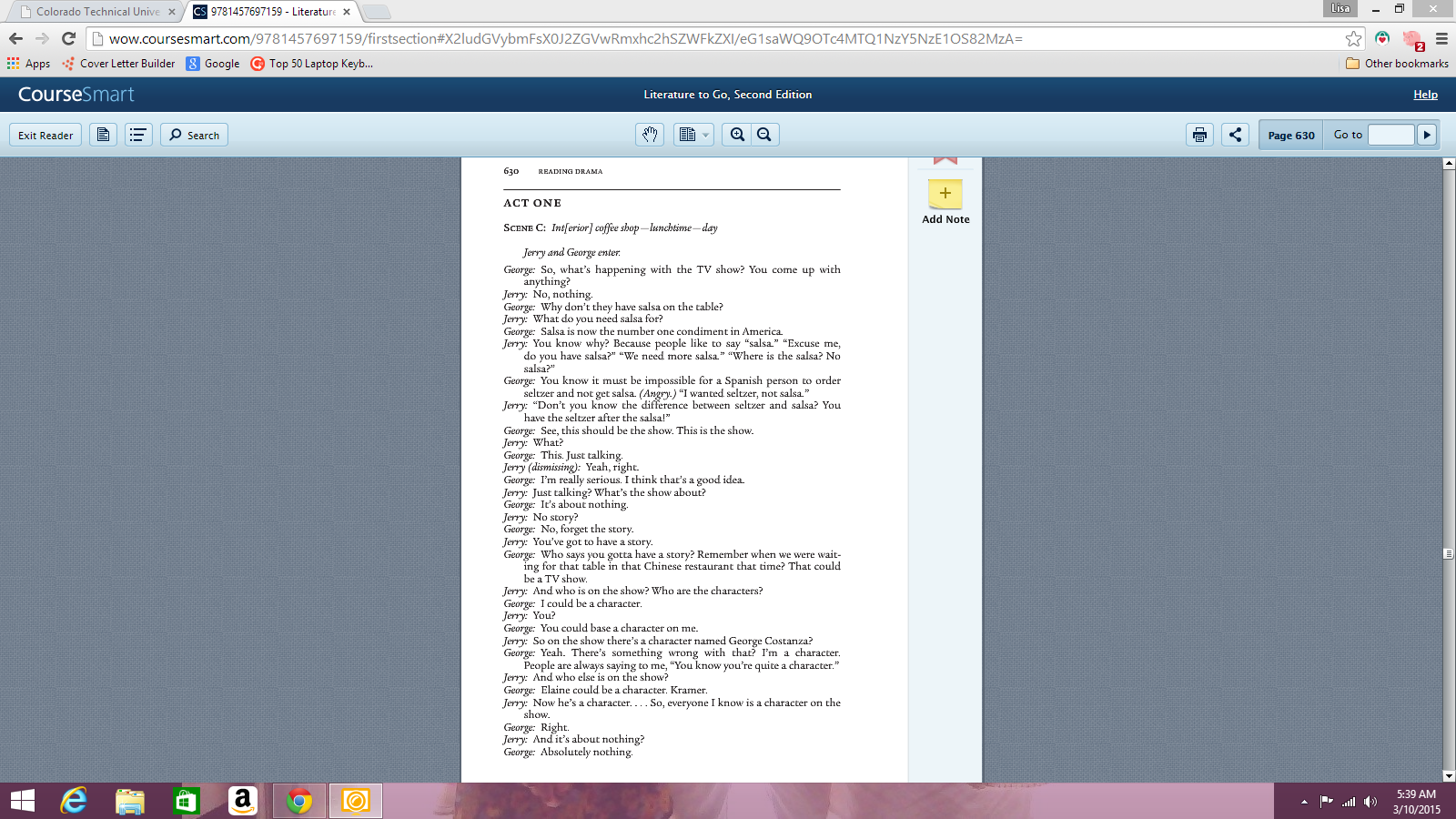Zoom out of the page

[x=764, y=135]
